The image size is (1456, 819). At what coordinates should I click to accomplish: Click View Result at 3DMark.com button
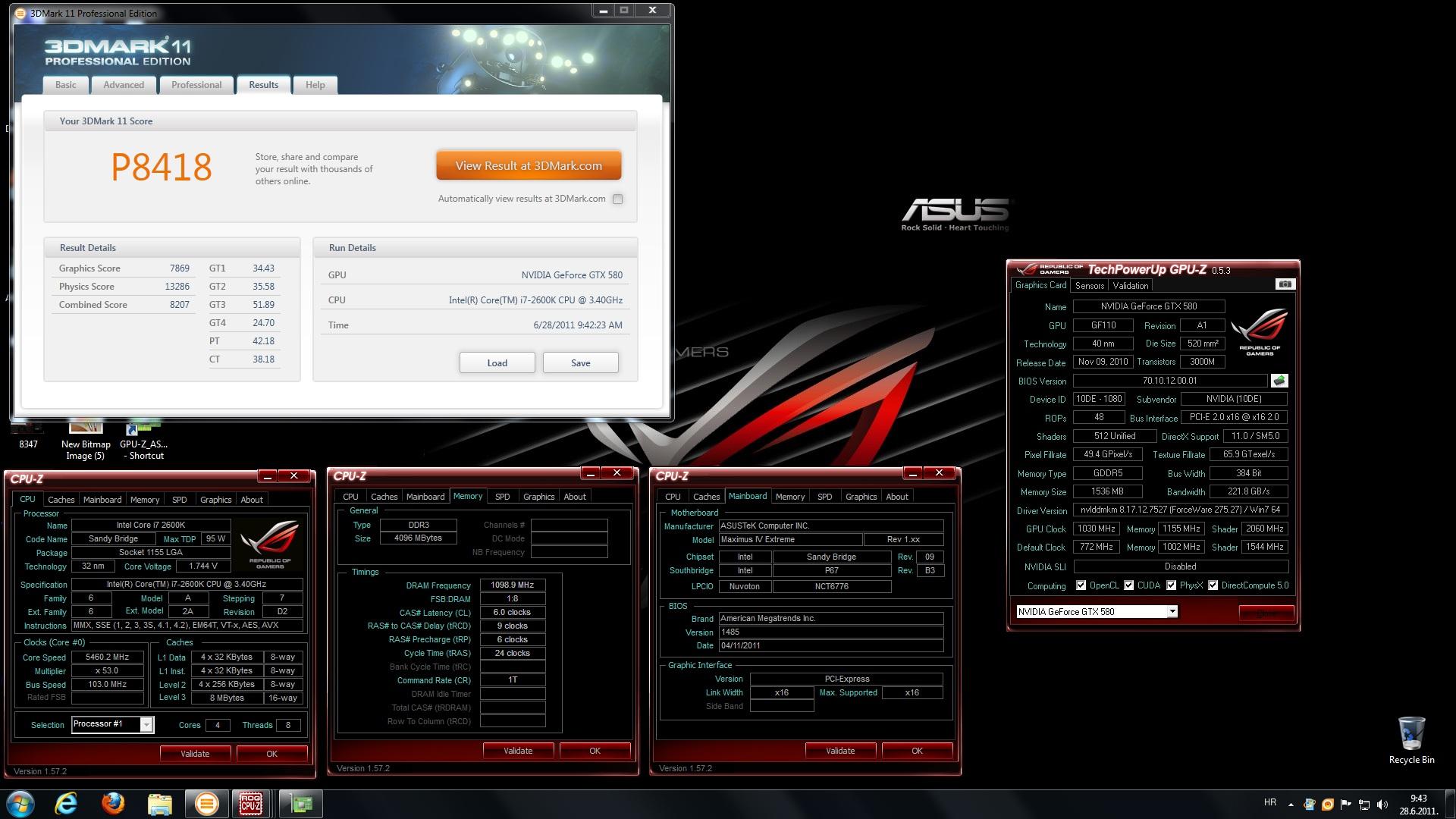coord(529,165)
